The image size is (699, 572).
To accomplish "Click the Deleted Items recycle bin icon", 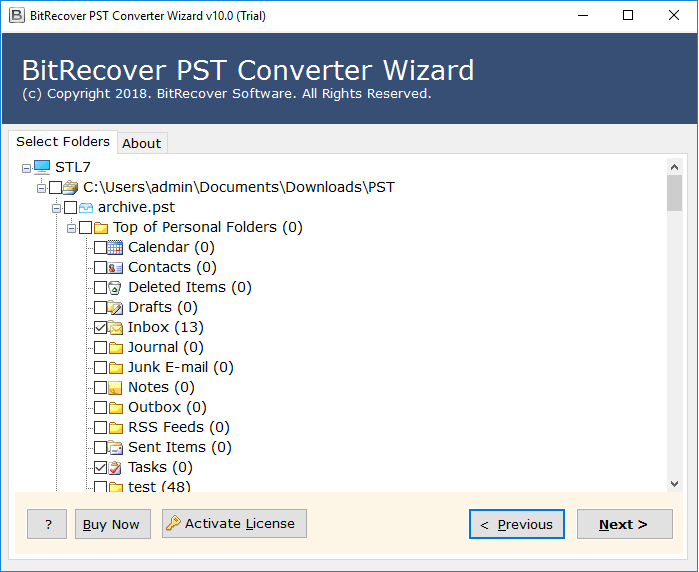I will [x=115, y=288].
